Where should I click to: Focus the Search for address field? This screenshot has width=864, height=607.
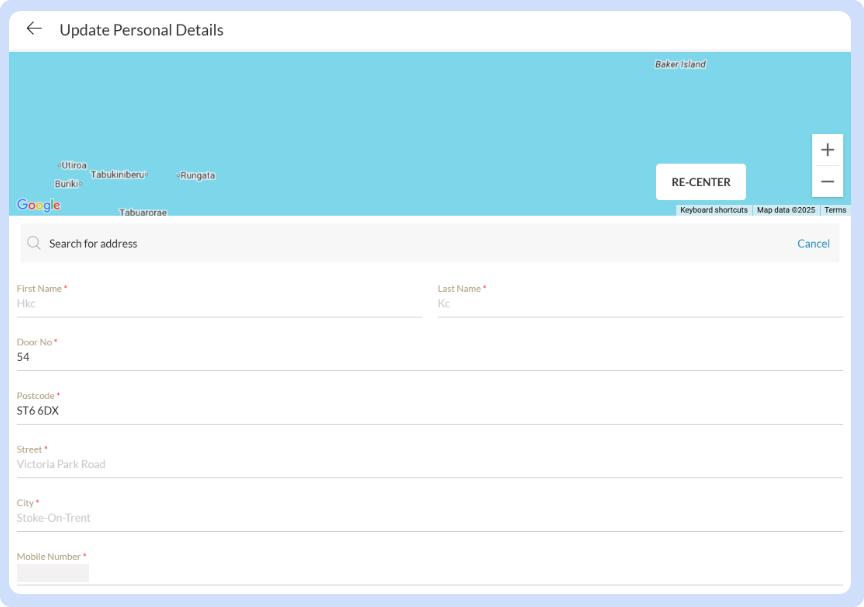[400, 243]
